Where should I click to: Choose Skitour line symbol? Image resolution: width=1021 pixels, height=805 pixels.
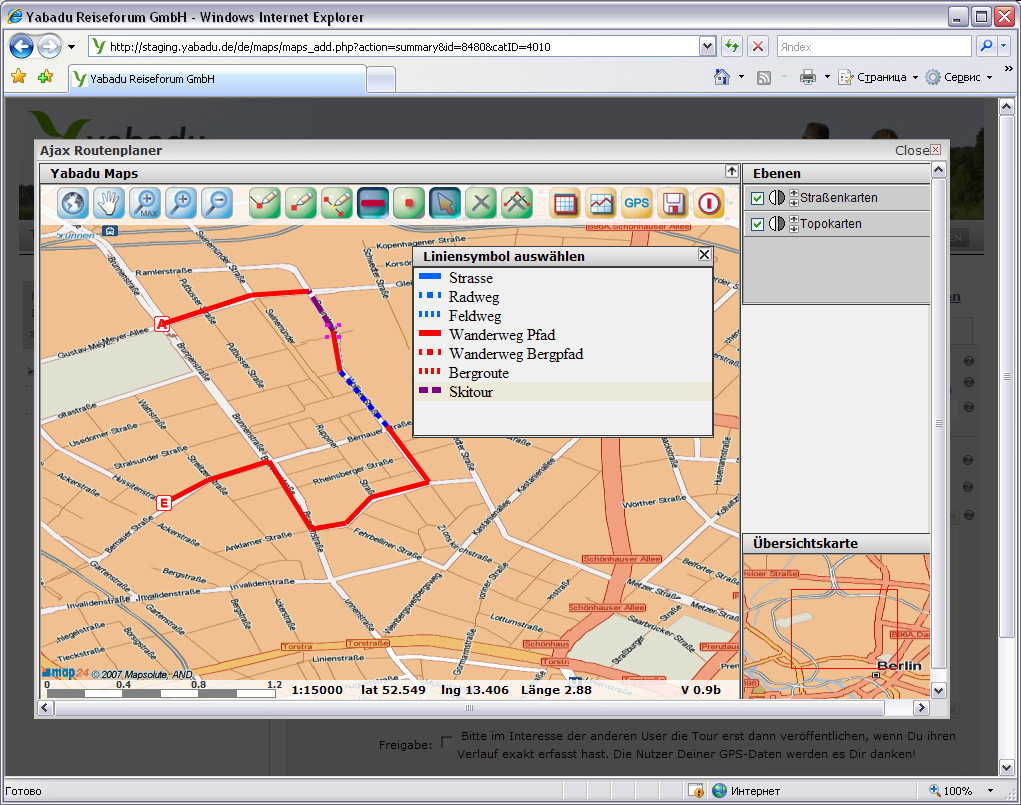click(x=563, y=391)
